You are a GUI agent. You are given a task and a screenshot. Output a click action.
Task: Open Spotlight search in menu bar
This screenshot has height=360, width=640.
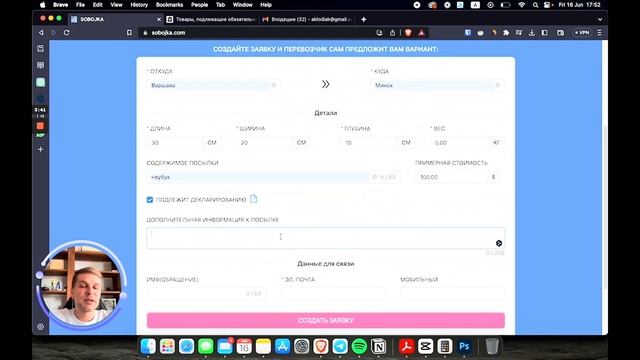click(x=535, y=5)
